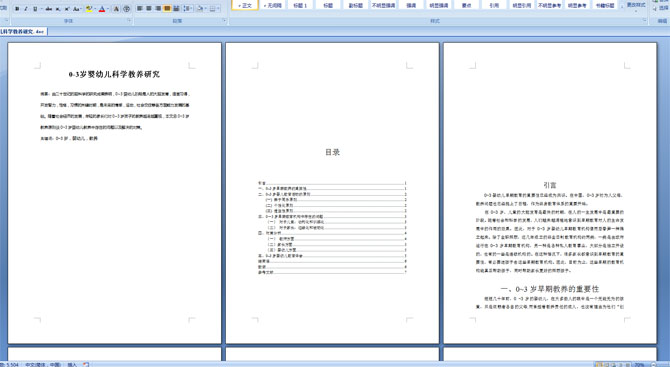The width and height of the screenshot is (670, 367).
Task: Apply superscript formatting
Action: coord(67,9)
